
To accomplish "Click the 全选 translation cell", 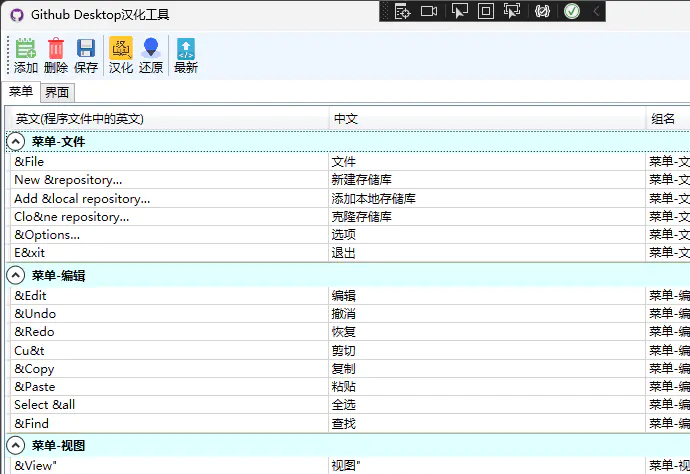I will tap(487, 404).
